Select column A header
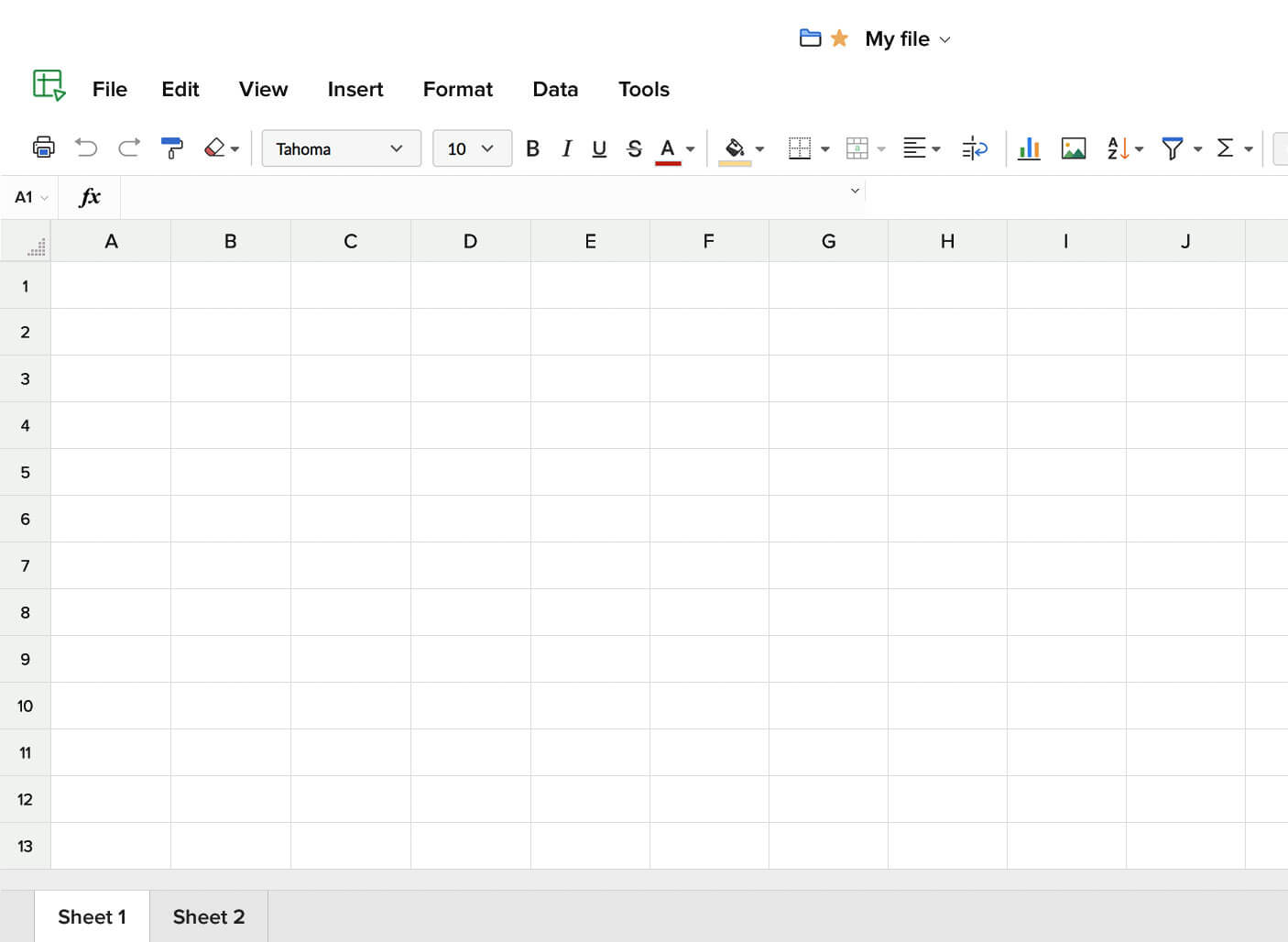This screenshot has width=1288, height=942. pos(111,241)
